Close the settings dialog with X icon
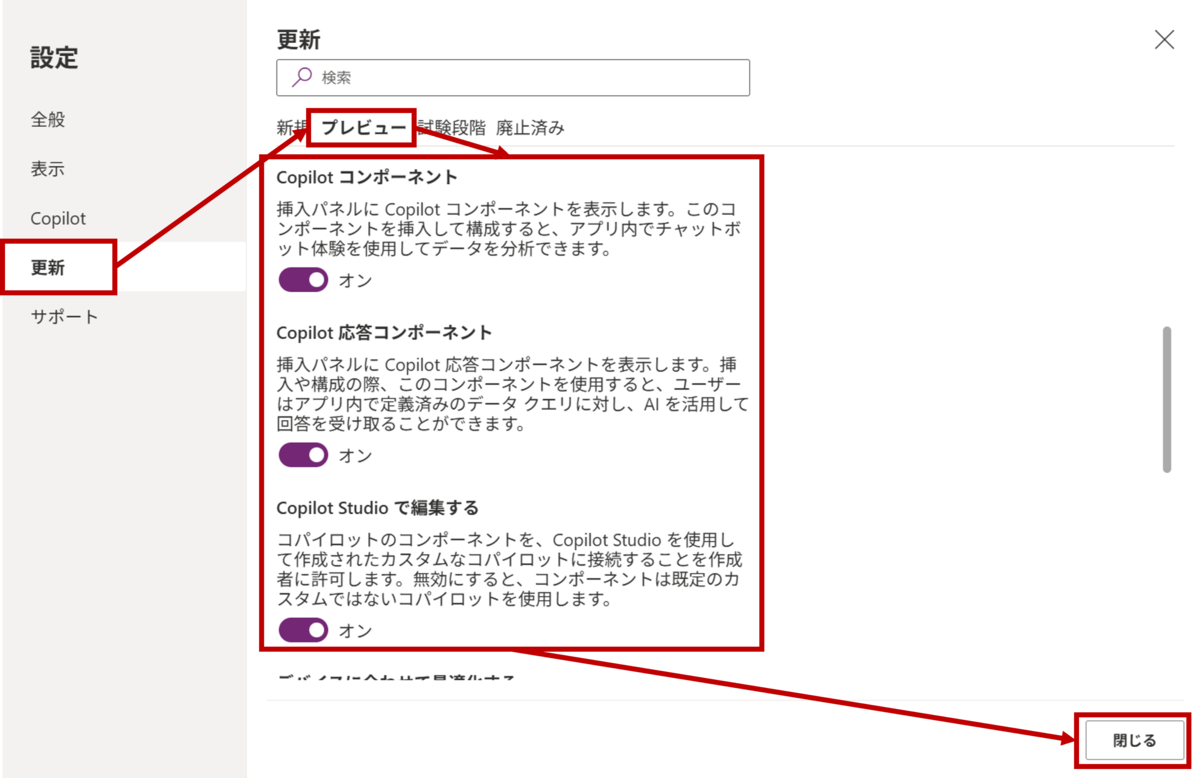This screenshot has width=1200, height=778. point(1165,39)
